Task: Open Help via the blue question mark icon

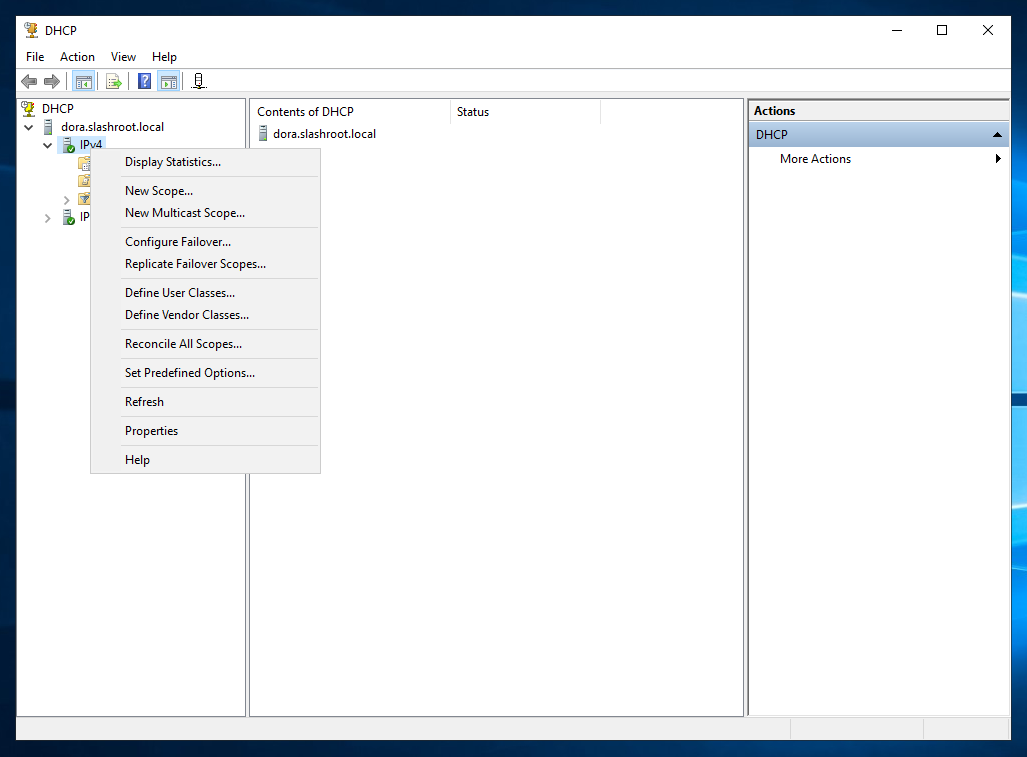Action: point(144,81)
